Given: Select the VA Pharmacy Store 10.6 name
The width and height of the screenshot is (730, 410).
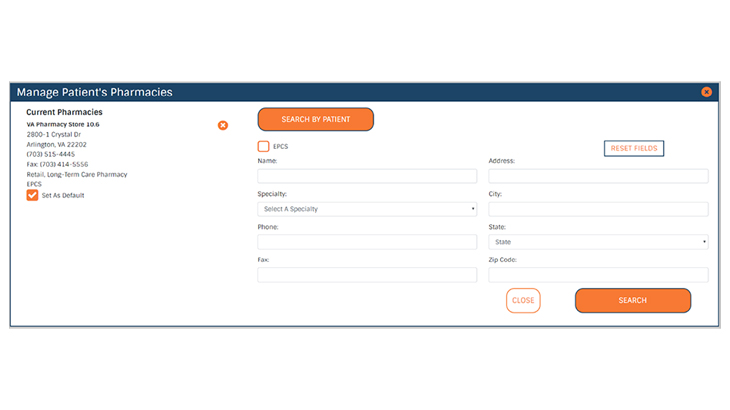Looking at the screenshot, I should click(x=63, y=124).
